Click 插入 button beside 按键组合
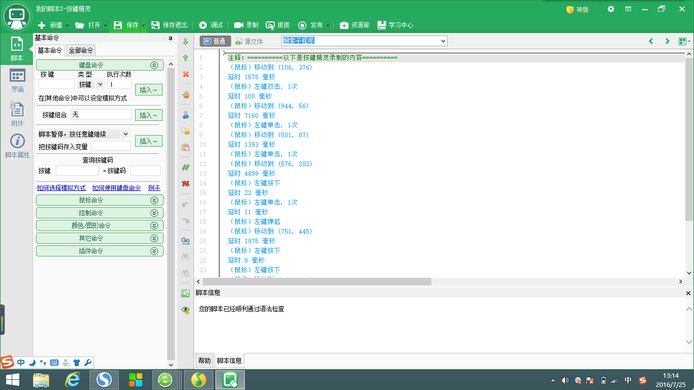Image resolution: width=694 pixels, height=390 pixels. pyautogui.click(x=149, y=115)
